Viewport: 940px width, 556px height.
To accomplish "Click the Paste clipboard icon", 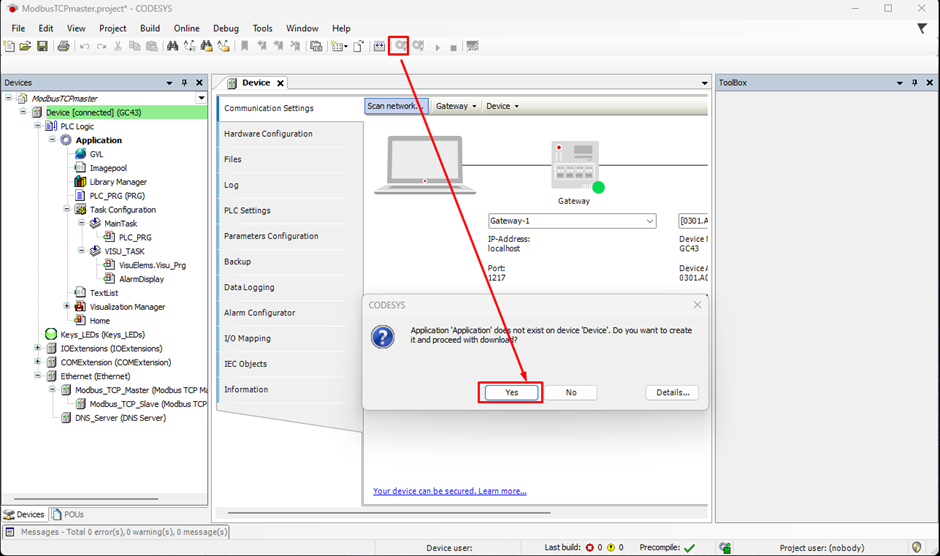I will pos(152,46).
